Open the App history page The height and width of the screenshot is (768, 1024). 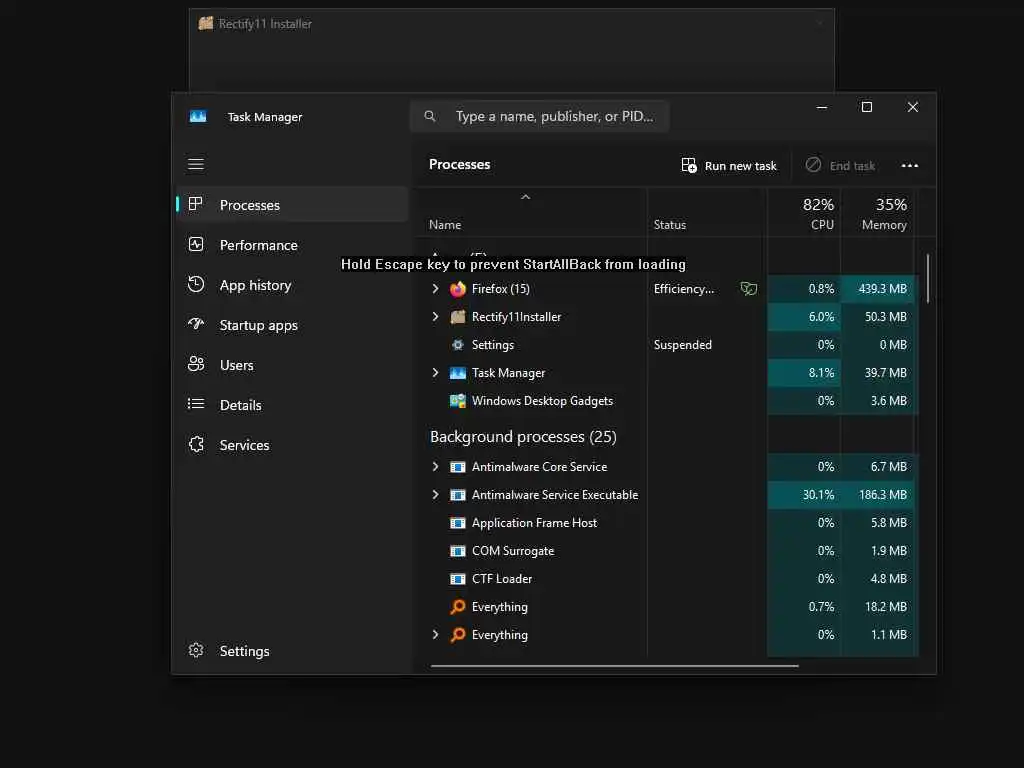pyautogui.click(x=293, y=285)
